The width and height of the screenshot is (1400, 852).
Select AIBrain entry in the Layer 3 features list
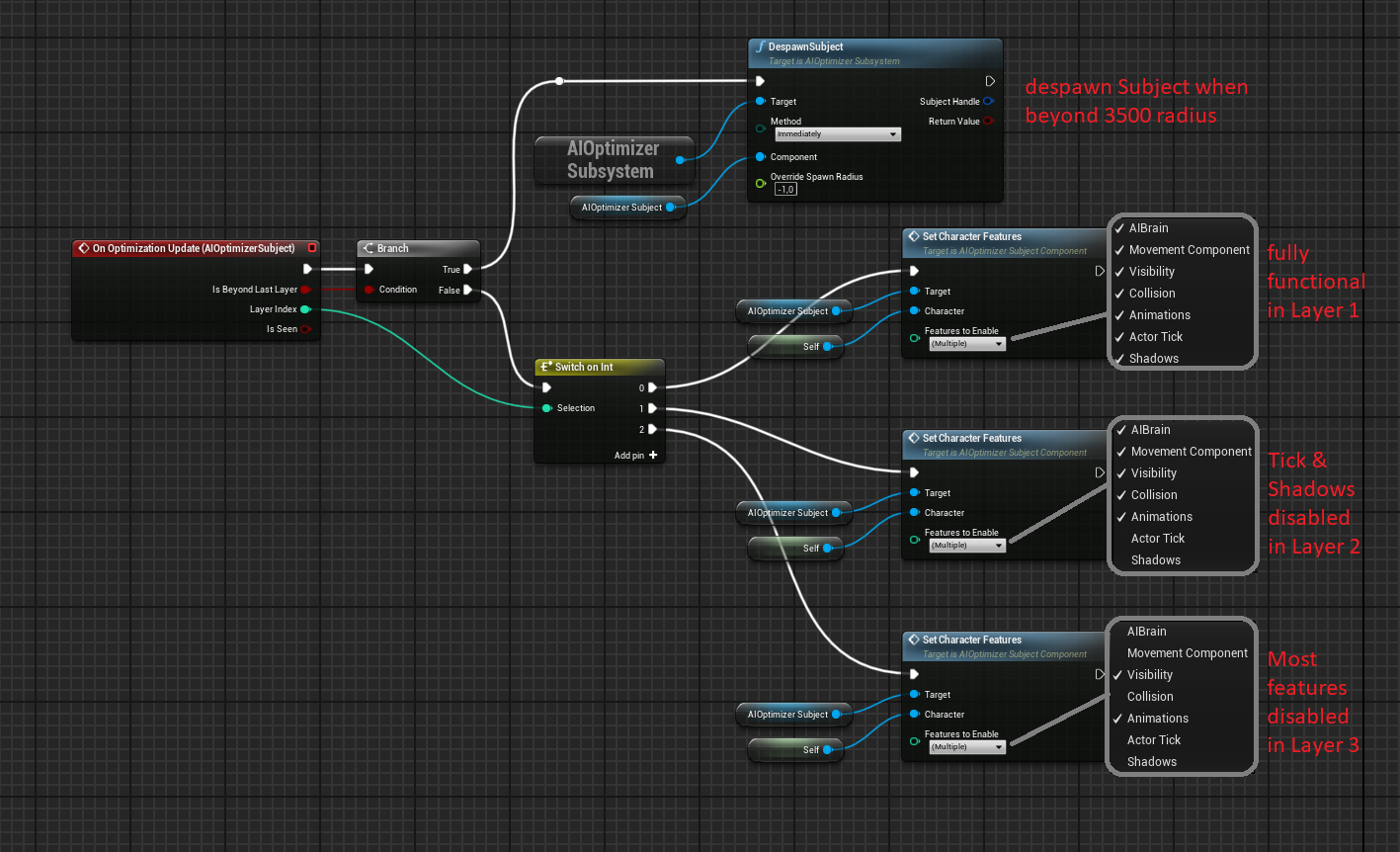coord(1146,632)
